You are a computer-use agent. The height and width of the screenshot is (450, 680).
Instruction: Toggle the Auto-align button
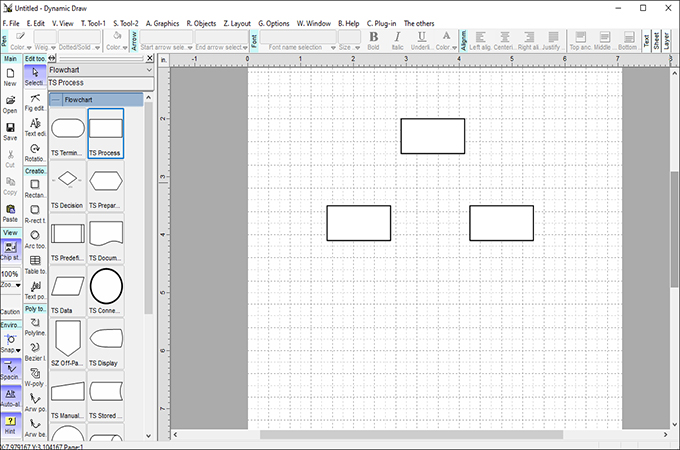click(10, 398)
